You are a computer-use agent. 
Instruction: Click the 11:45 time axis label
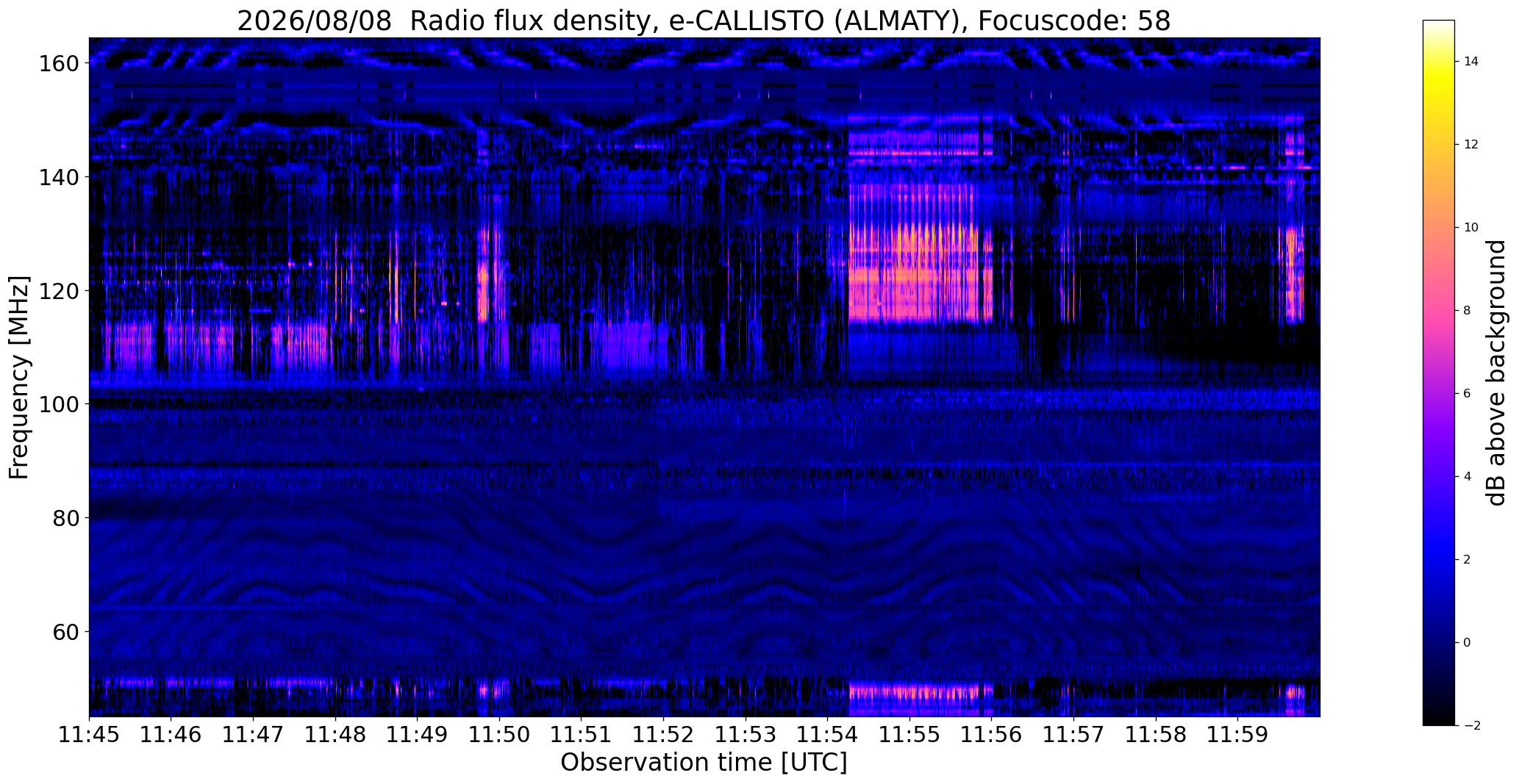tap(89, 735)
